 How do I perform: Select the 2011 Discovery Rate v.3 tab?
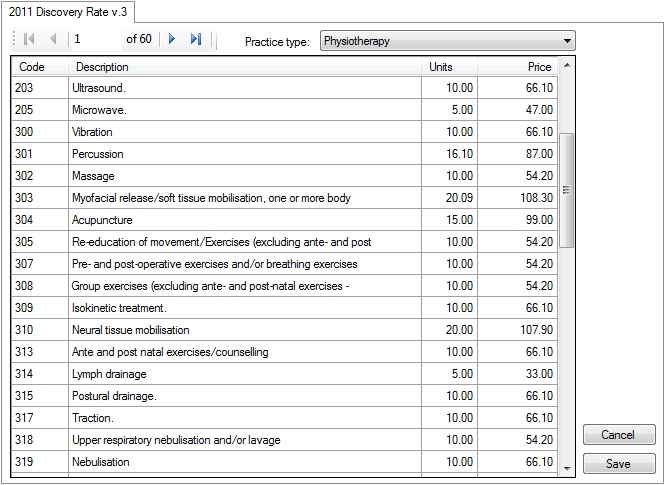point(68,11)
